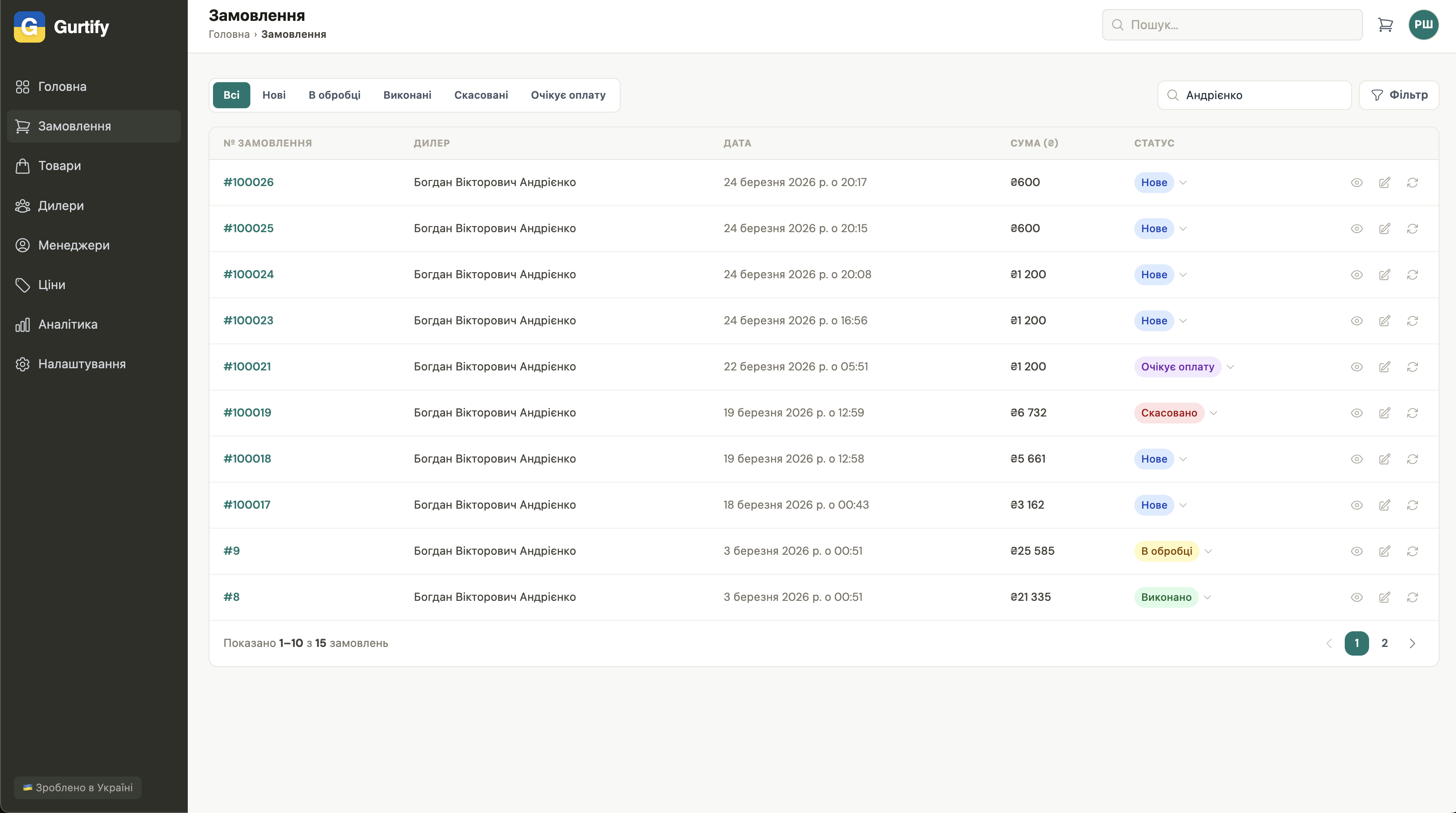Image resolution: width=1456 pixels, height=813 pixels.
Task: Open the Analytics (Аналітика) sidebar icon
Action: (x=23, y=324)
